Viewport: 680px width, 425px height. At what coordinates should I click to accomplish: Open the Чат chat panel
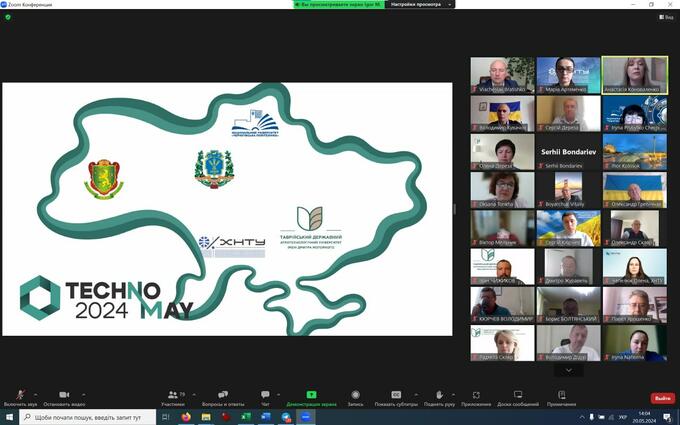[x=265, y=397]
